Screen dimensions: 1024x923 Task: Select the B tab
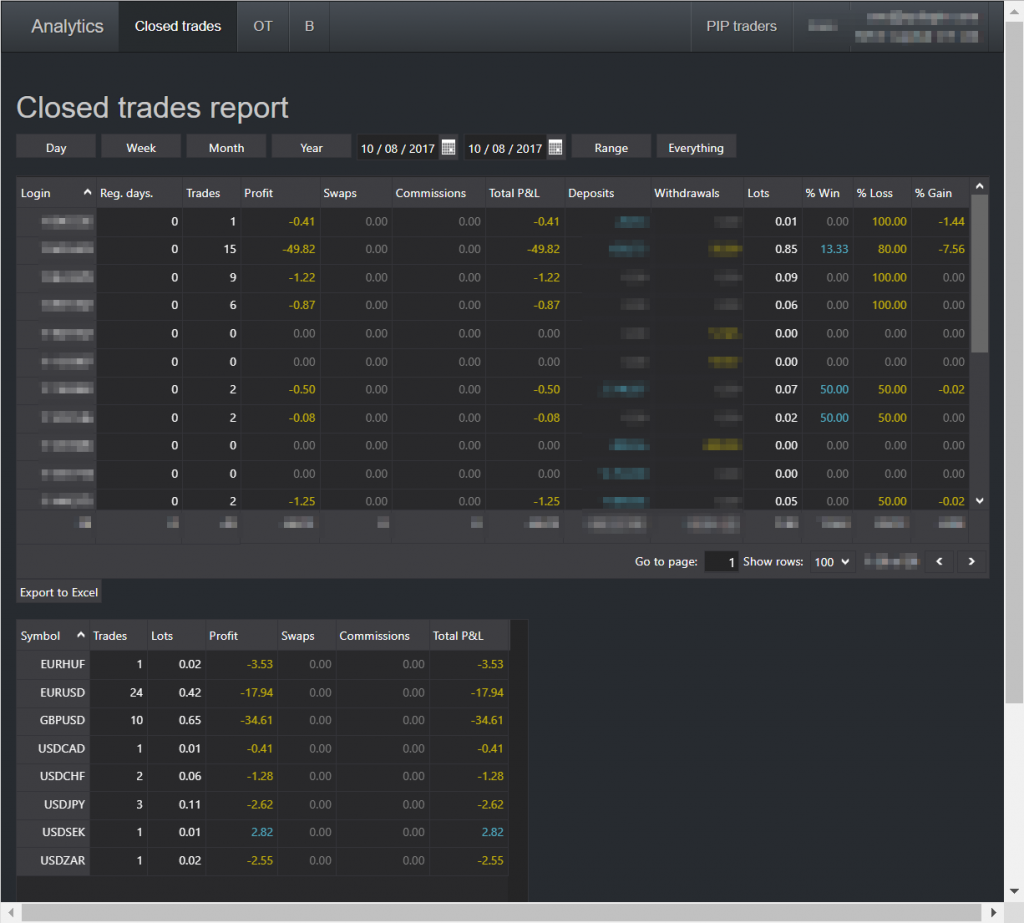308,26
